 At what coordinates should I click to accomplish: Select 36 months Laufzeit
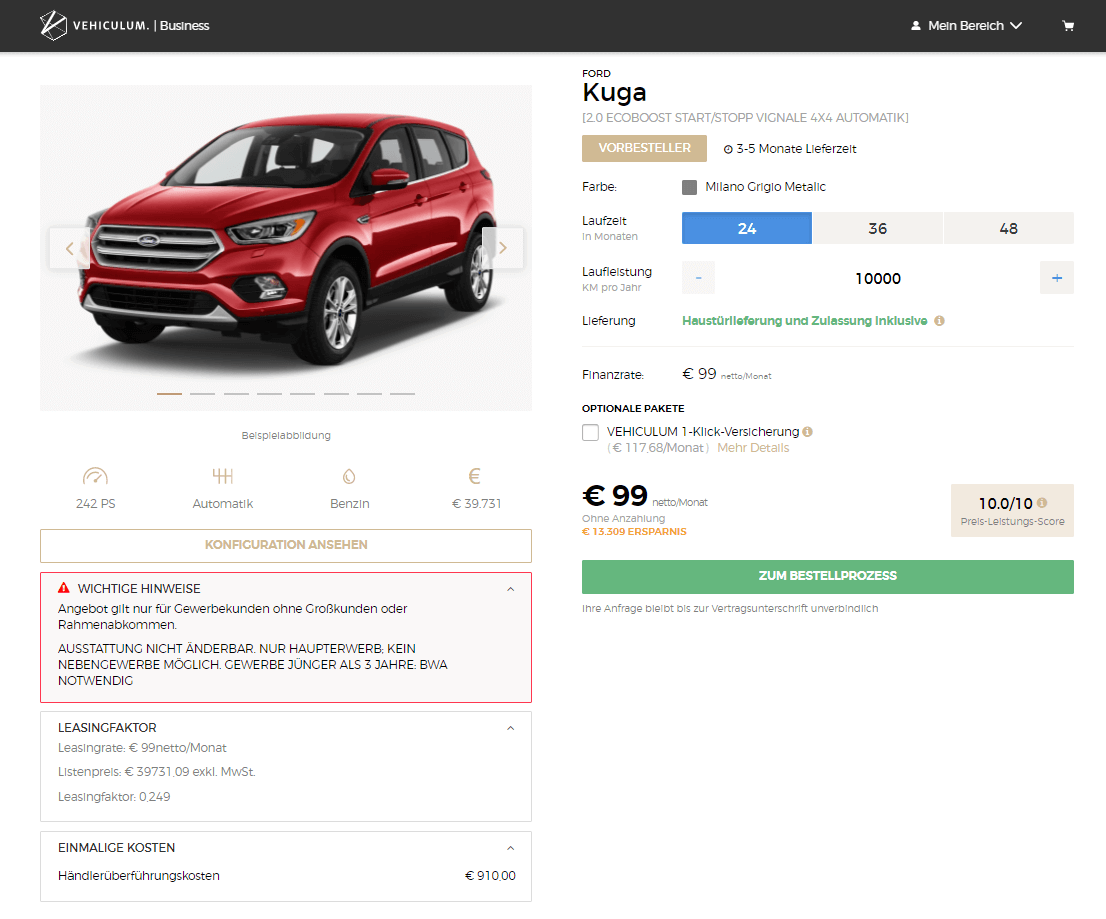(877, 229)
